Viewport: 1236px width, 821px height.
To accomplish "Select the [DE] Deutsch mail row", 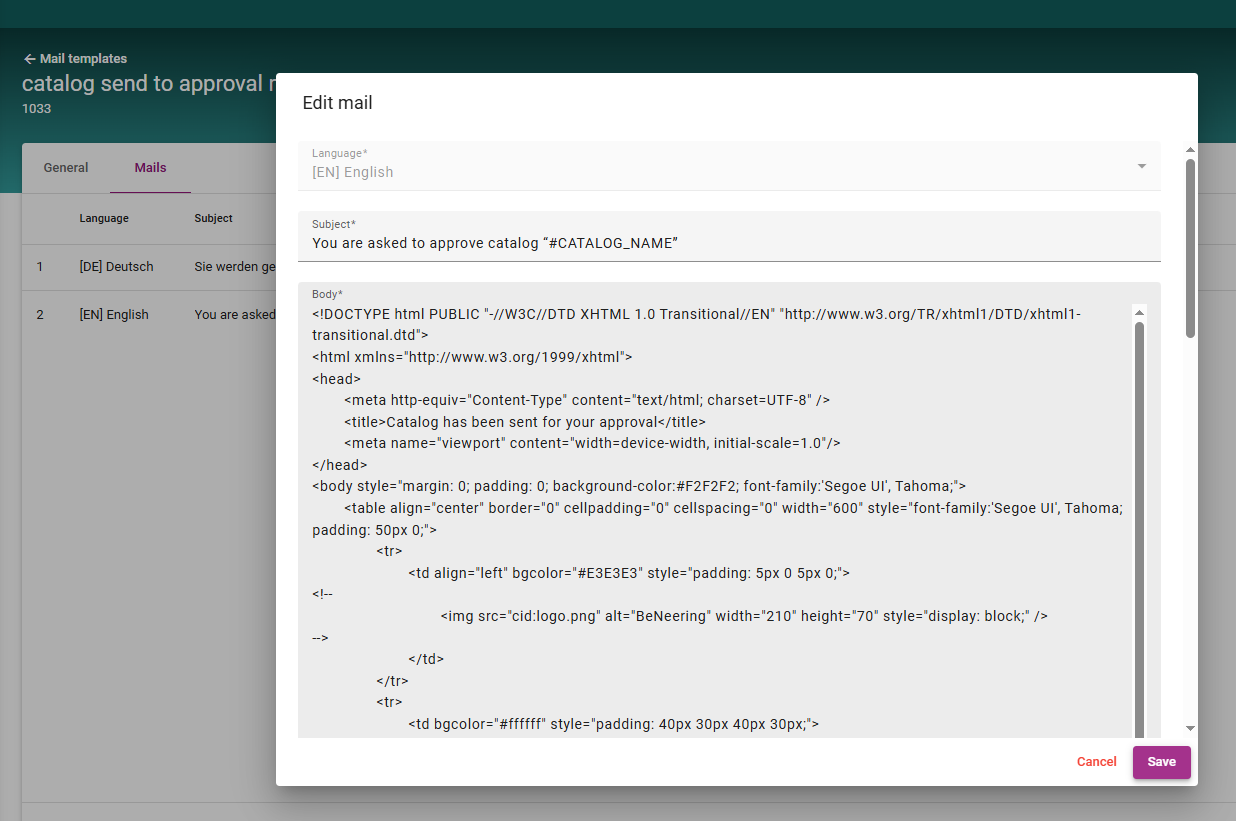I will click(116, 267).
